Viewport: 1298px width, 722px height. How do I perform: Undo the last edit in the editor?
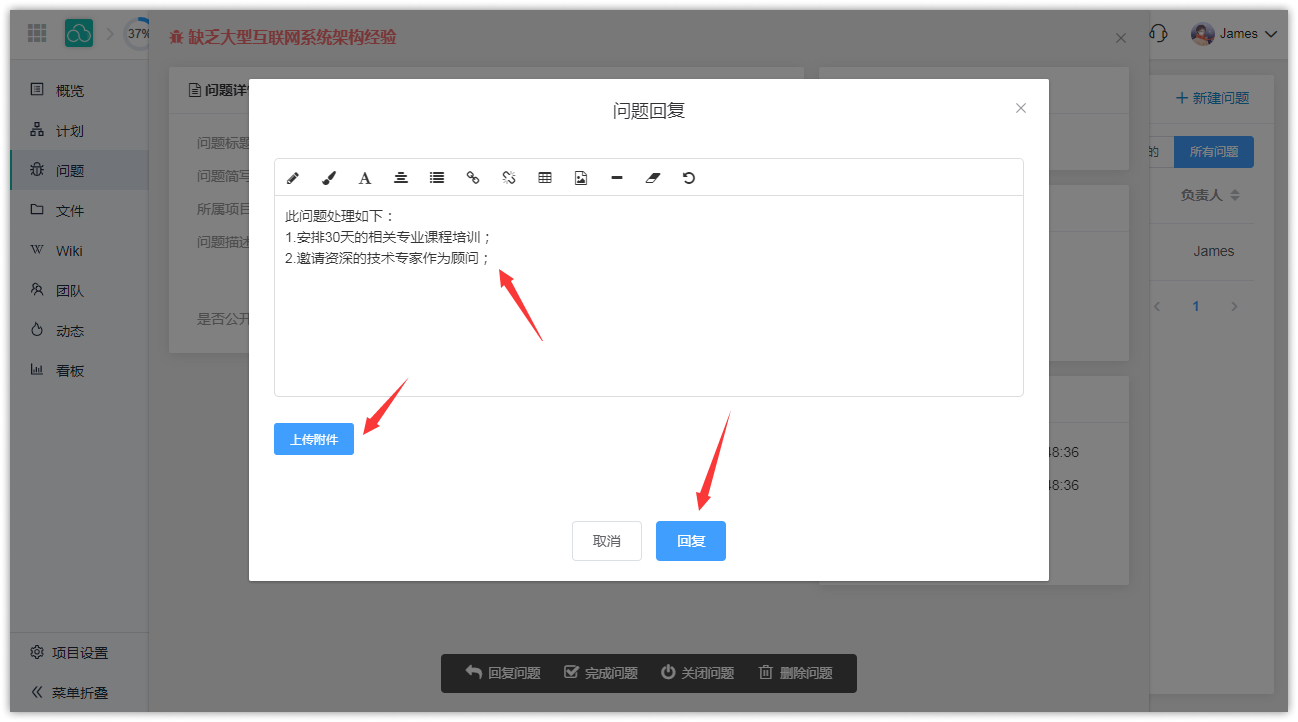pos(689,178)
